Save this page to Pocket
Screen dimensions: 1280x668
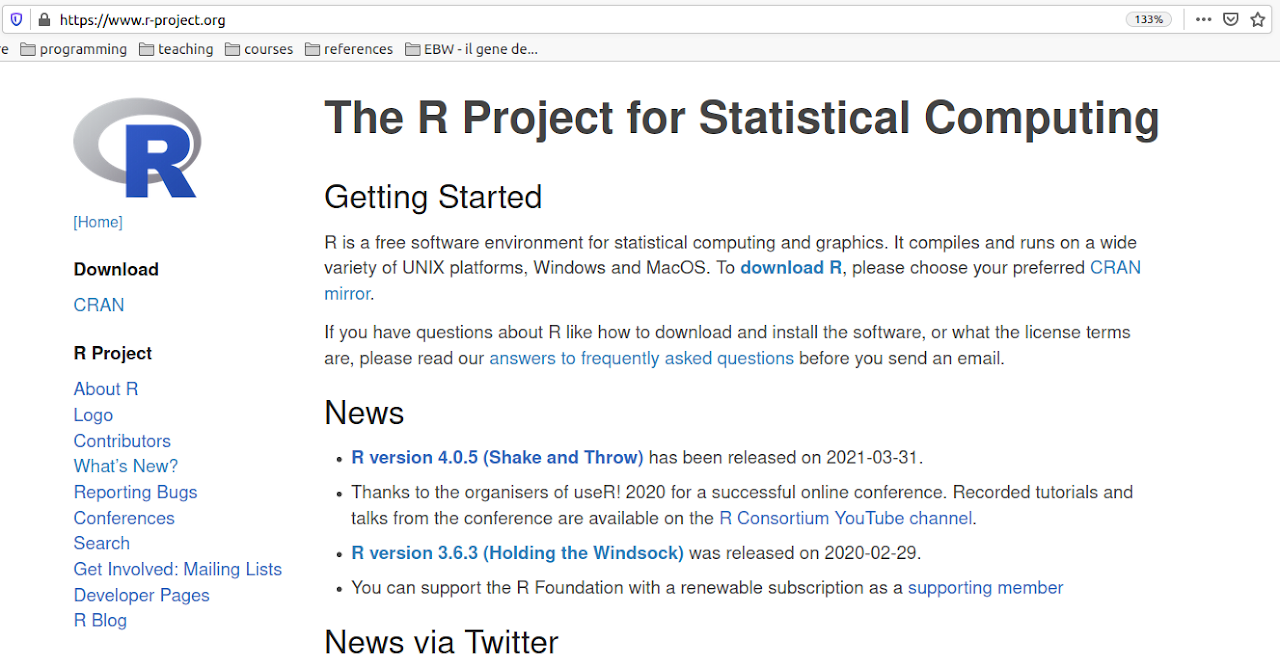point(1230,18)
